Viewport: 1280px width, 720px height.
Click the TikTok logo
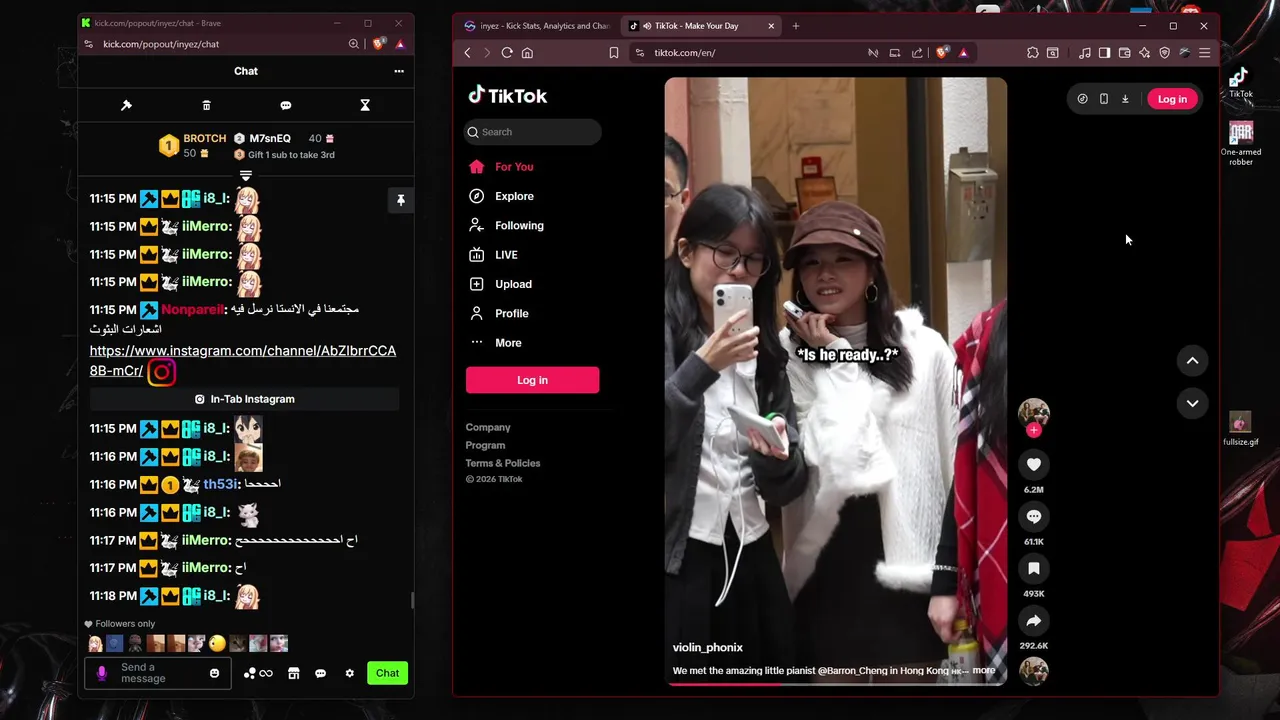[x=508, y=96]
